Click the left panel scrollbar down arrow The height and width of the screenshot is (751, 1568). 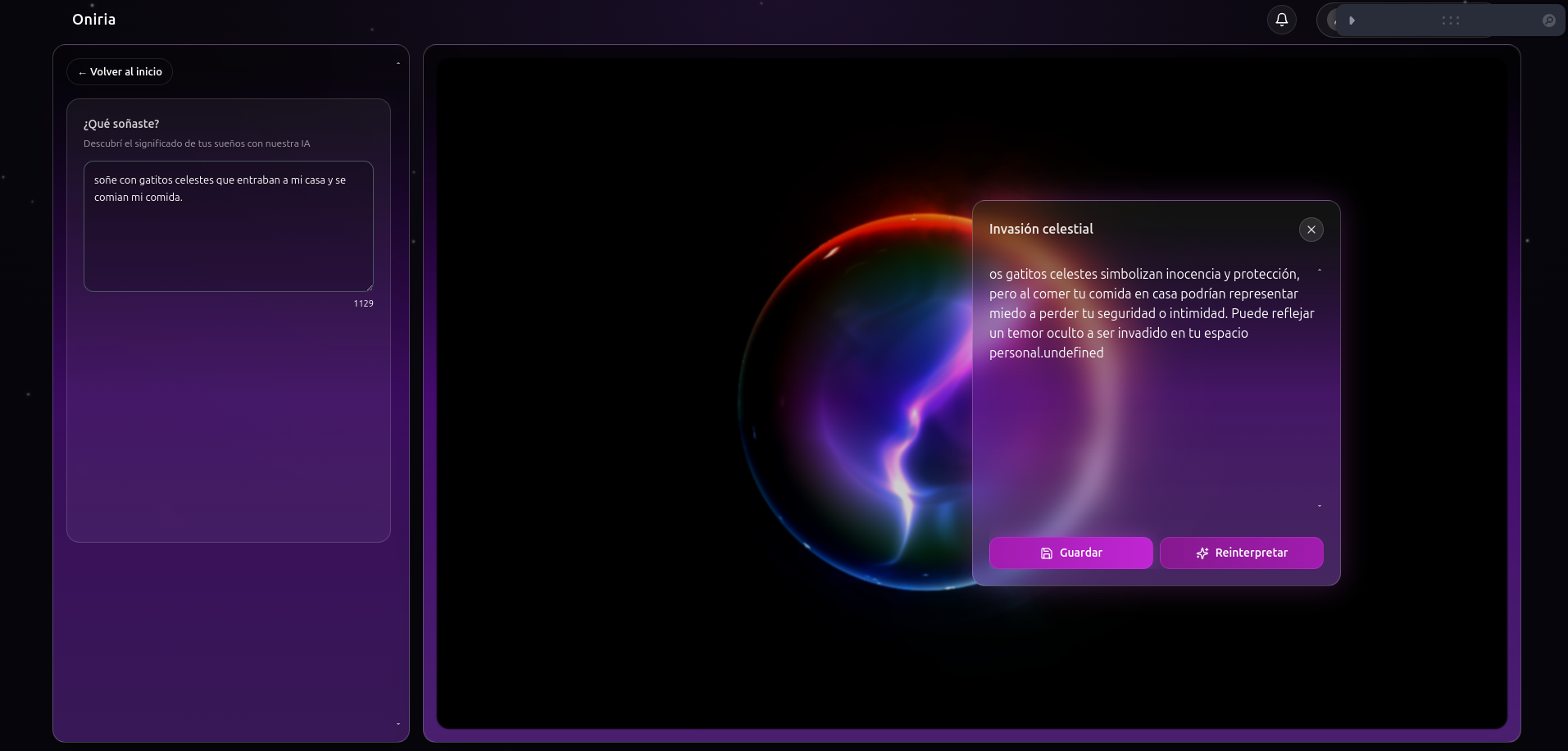(x=398, y=724)
